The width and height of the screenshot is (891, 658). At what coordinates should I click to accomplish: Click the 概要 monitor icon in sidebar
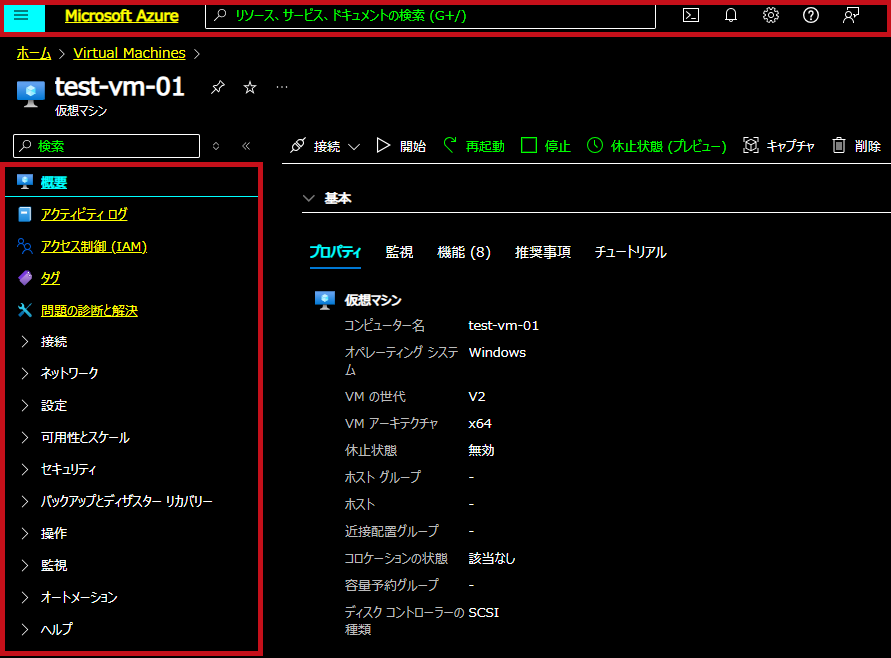(x=25, y=182)
